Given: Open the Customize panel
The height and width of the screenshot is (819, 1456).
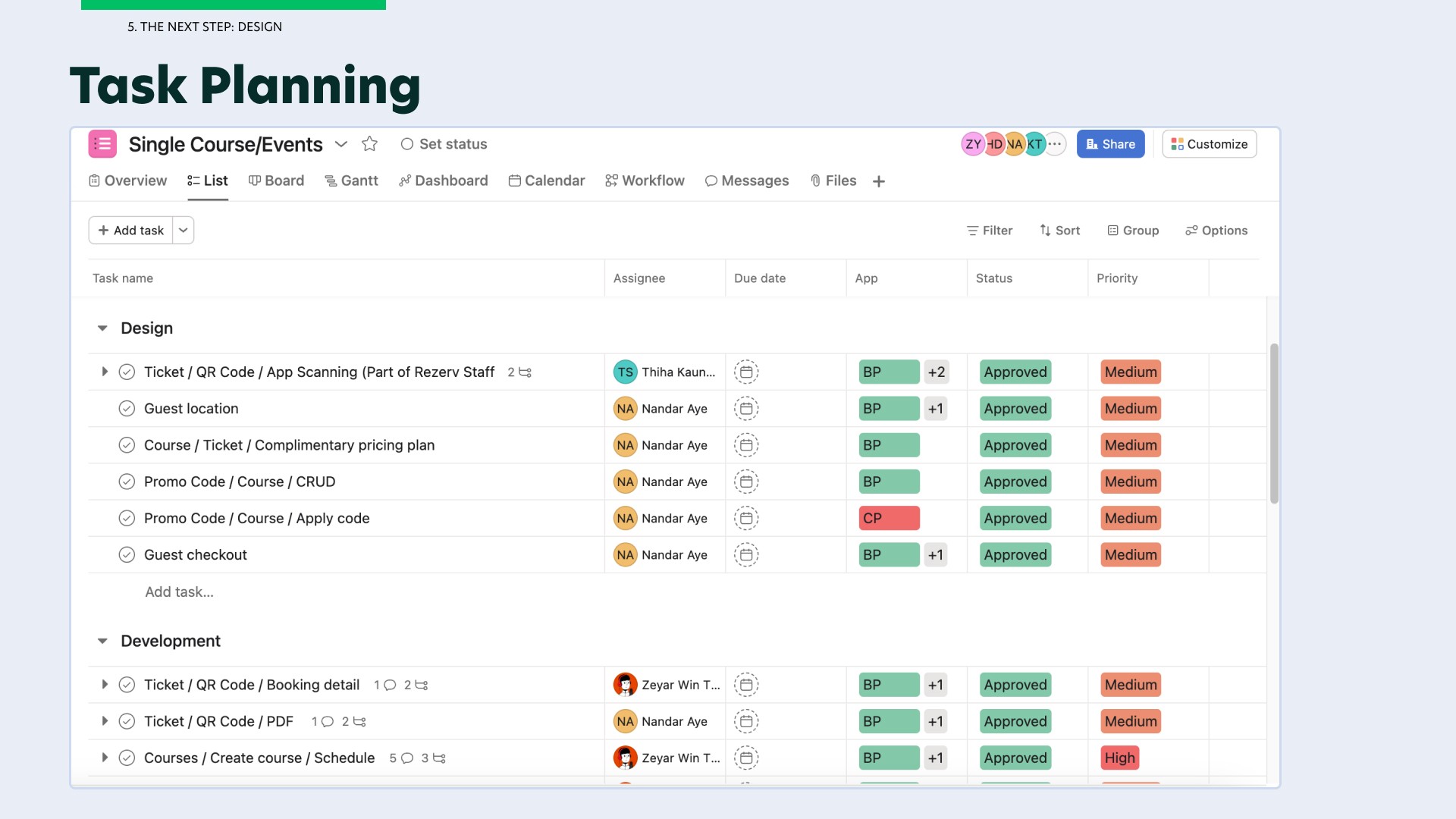Looking at the screenshot, I should pyautogui.click(x=1209, y=144).
